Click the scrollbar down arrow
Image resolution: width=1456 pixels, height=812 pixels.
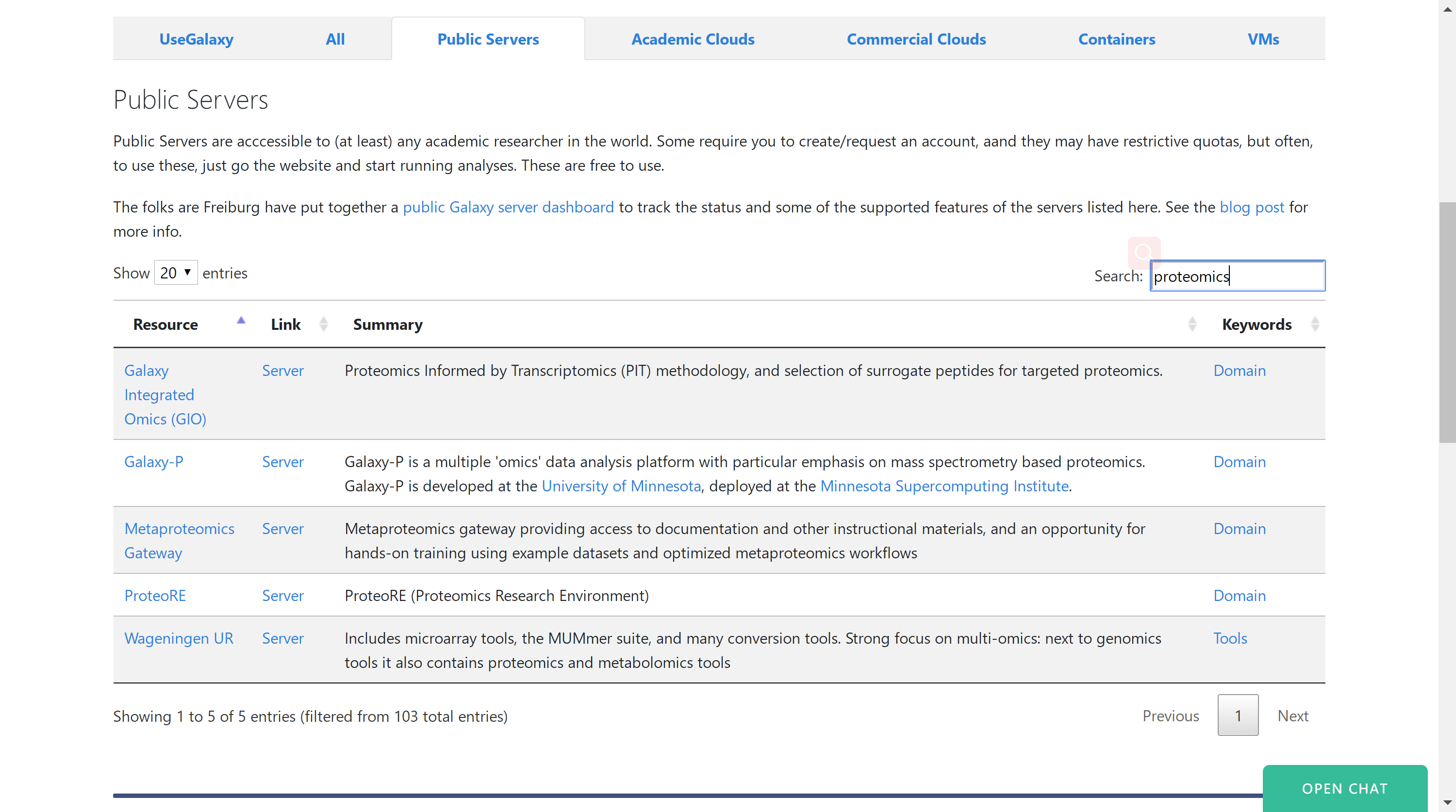(x=1447, y=802)
